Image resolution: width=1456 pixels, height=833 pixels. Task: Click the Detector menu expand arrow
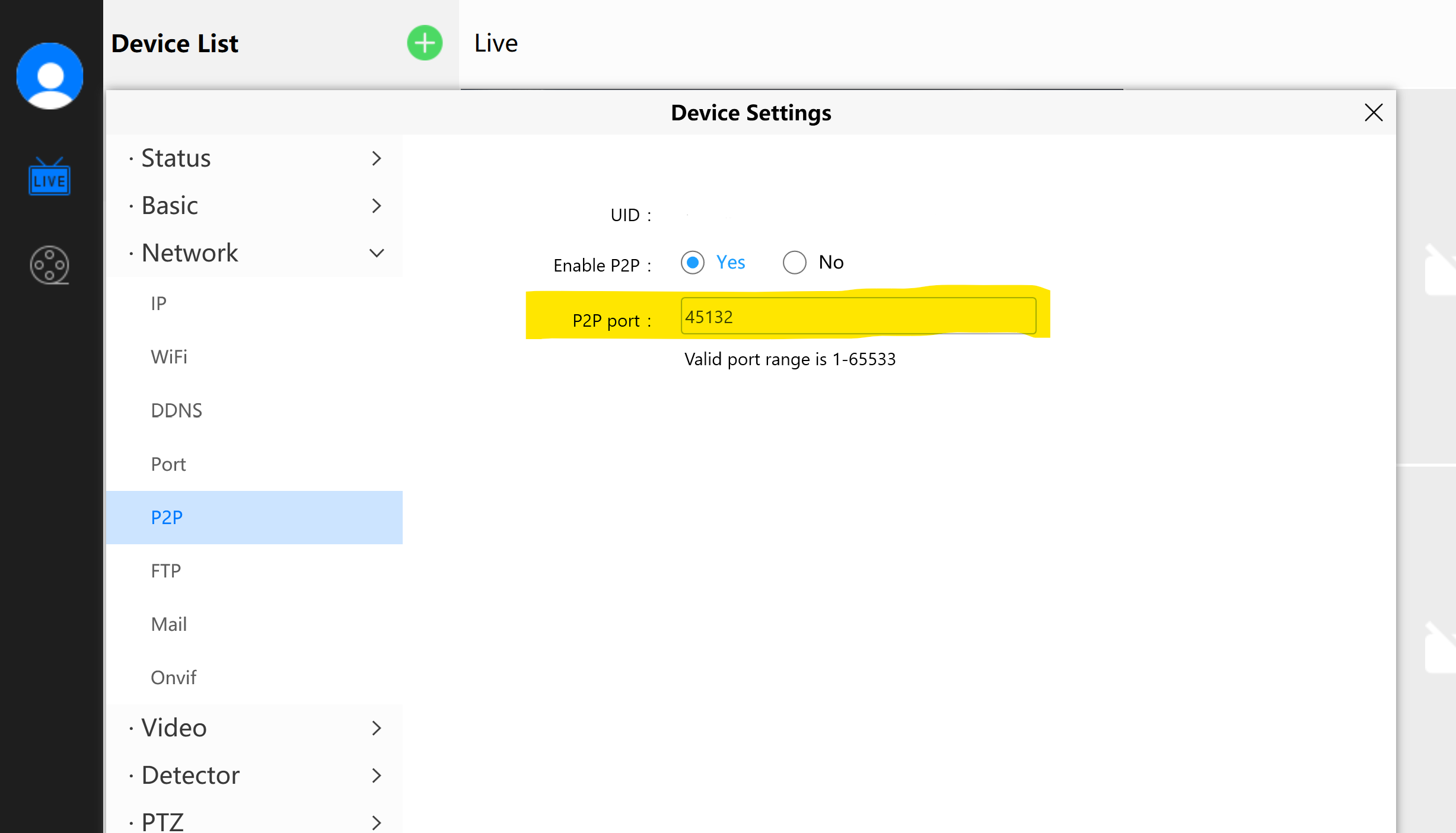click(x=378, y=775)
